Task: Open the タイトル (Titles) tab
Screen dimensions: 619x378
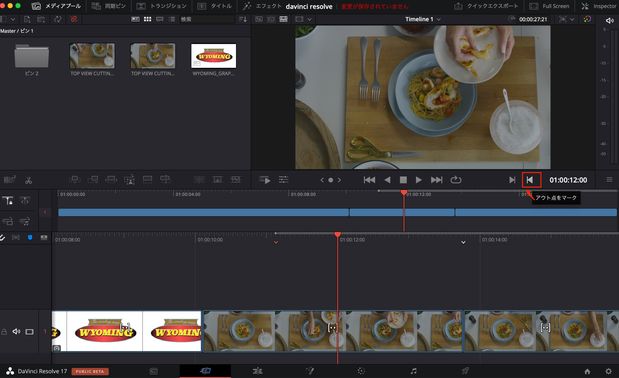Action: click(x=214, y=6)
